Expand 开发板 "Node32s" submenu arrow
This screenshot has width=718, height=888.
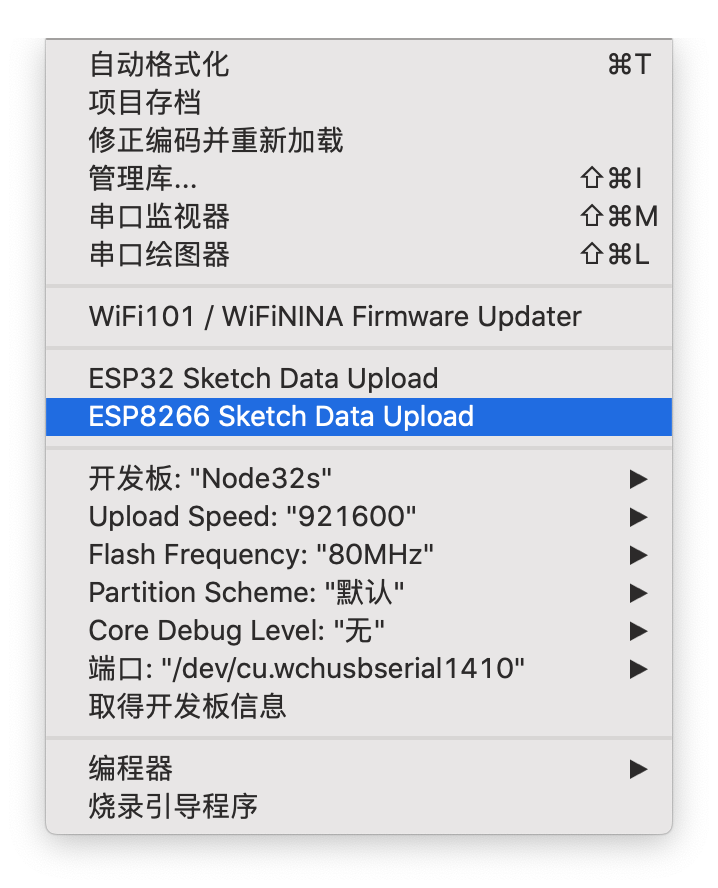click(638, 479)
